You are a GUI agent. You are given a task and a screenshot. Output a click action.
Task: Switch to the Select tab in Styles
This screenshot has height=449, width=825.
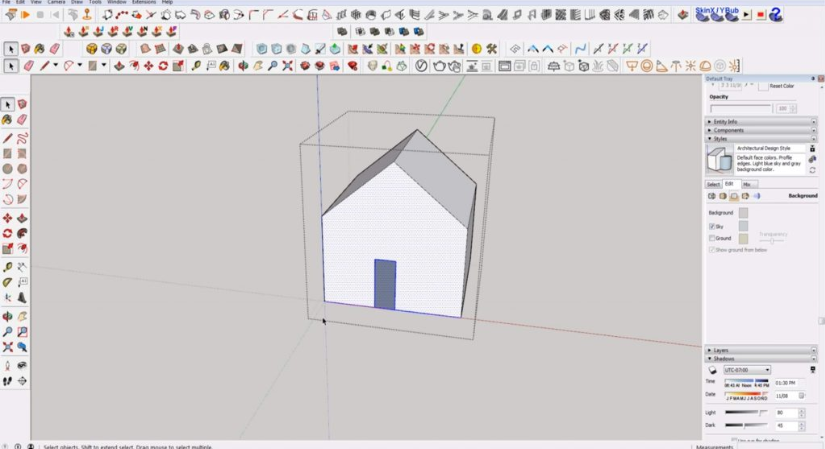pos(713,184)
